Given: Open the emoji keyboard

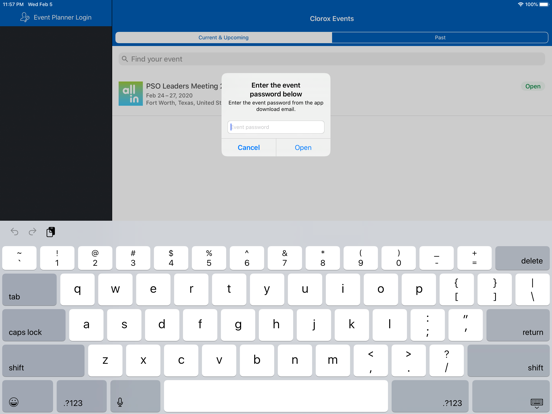Looking at the screenshot, I should 27,396.
